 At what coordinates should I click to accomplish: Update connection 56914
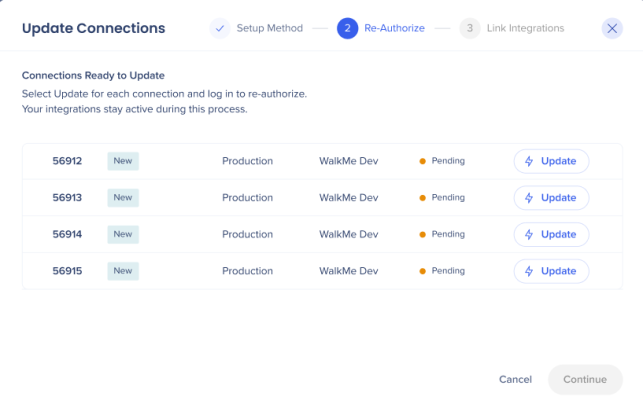[x=551, y=235]
